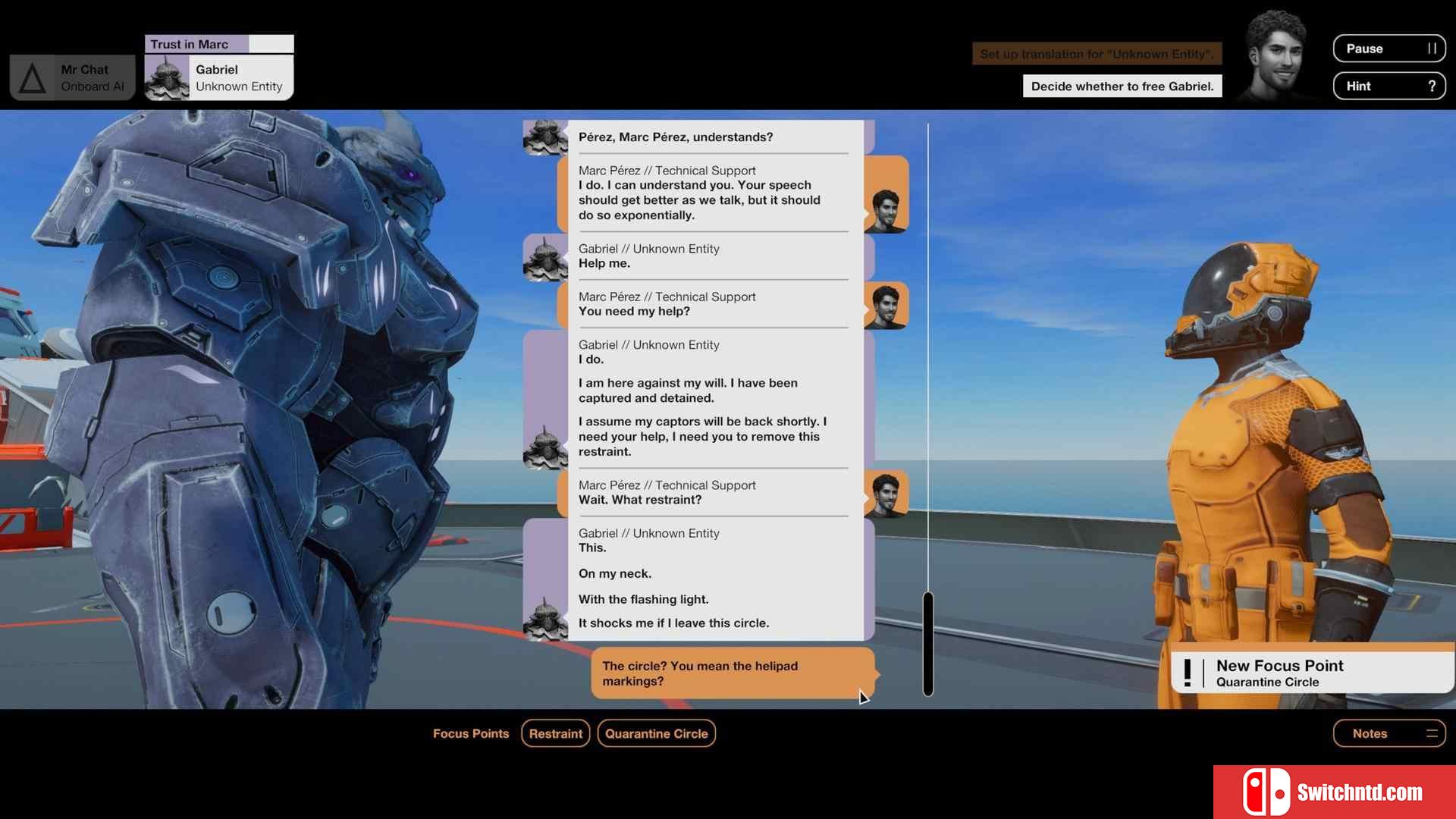Select objective 'Decide whether to free Gabriel.'
Image resolution: width=1456 pixels, height=819 pixels.
1122,86
